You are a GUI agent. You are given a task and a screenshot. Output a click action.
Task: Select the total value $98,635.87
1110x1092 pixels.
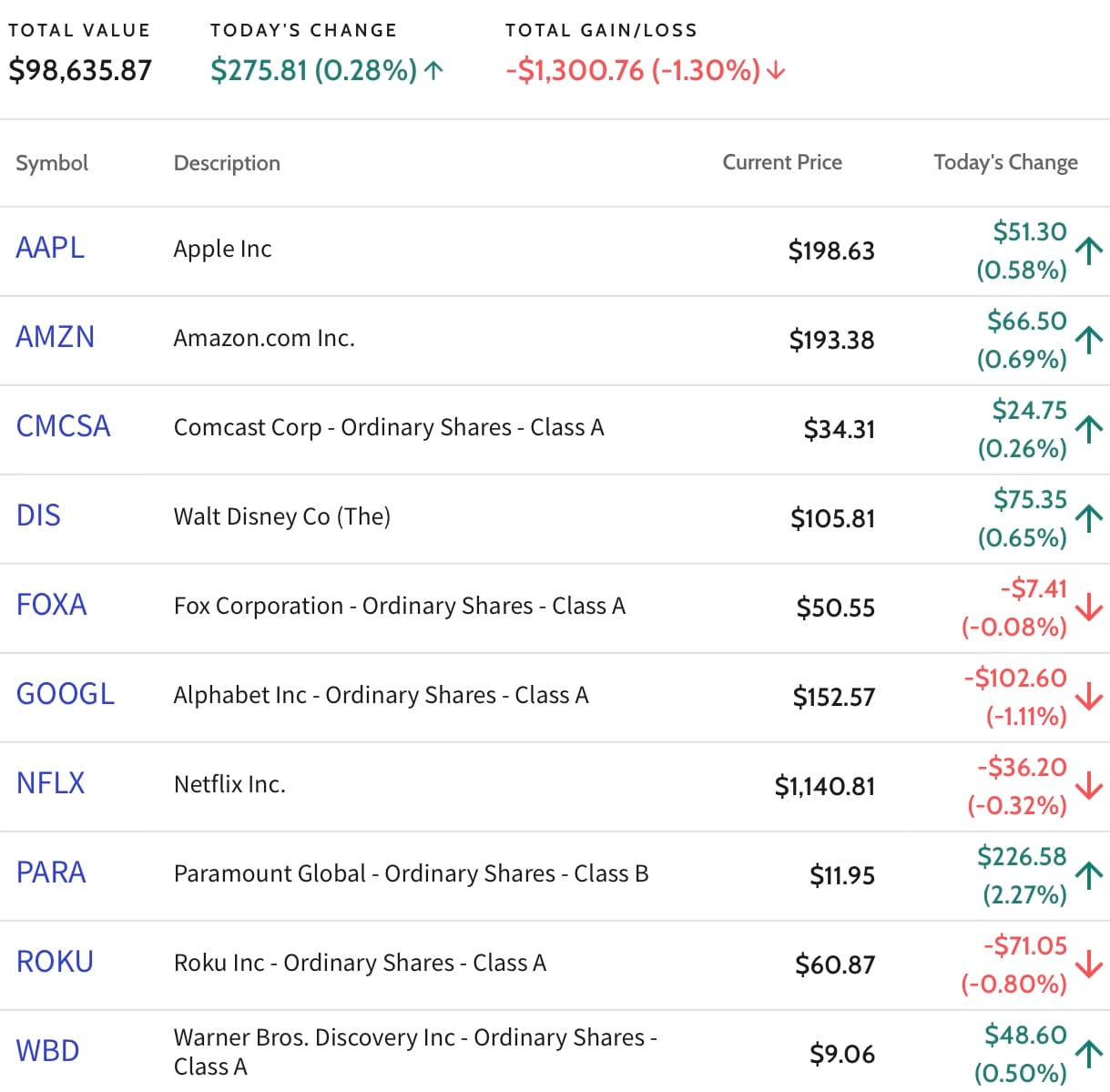click(x=80, y=70)
